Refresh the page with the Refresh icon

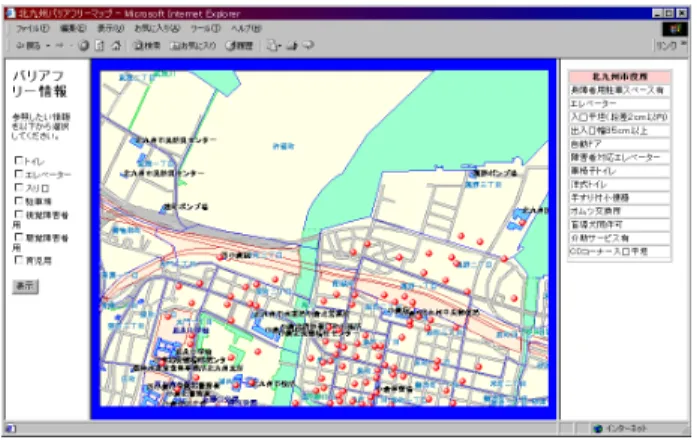[100, 45]
